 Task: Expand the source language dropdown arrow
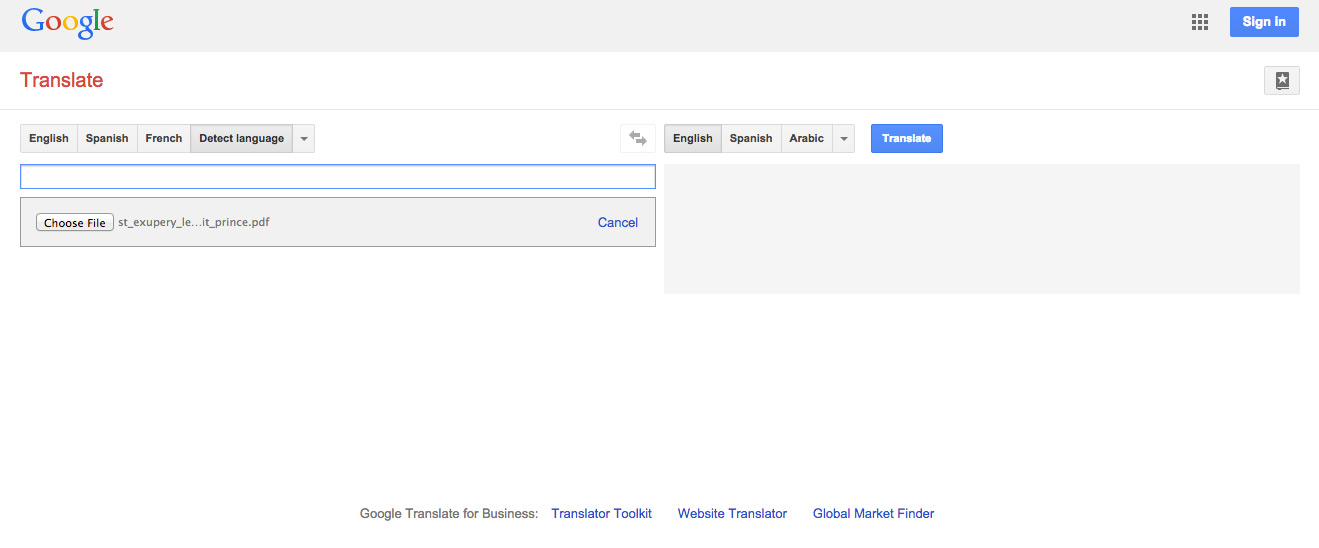tap(304, 139)
